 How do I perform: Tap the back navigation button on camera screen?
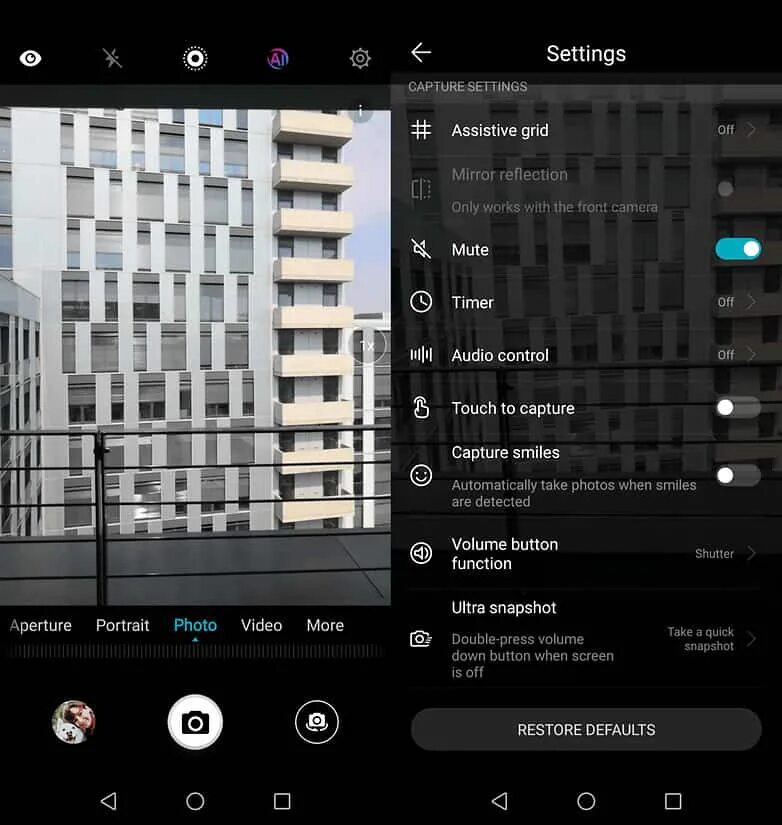[108, 801]
